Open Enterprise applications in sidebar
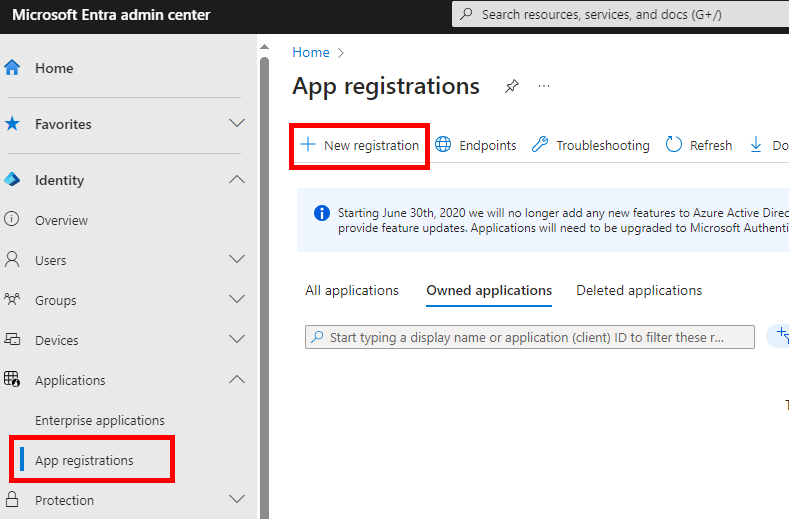Screen dimensions: 789x519 click(100, 420)
